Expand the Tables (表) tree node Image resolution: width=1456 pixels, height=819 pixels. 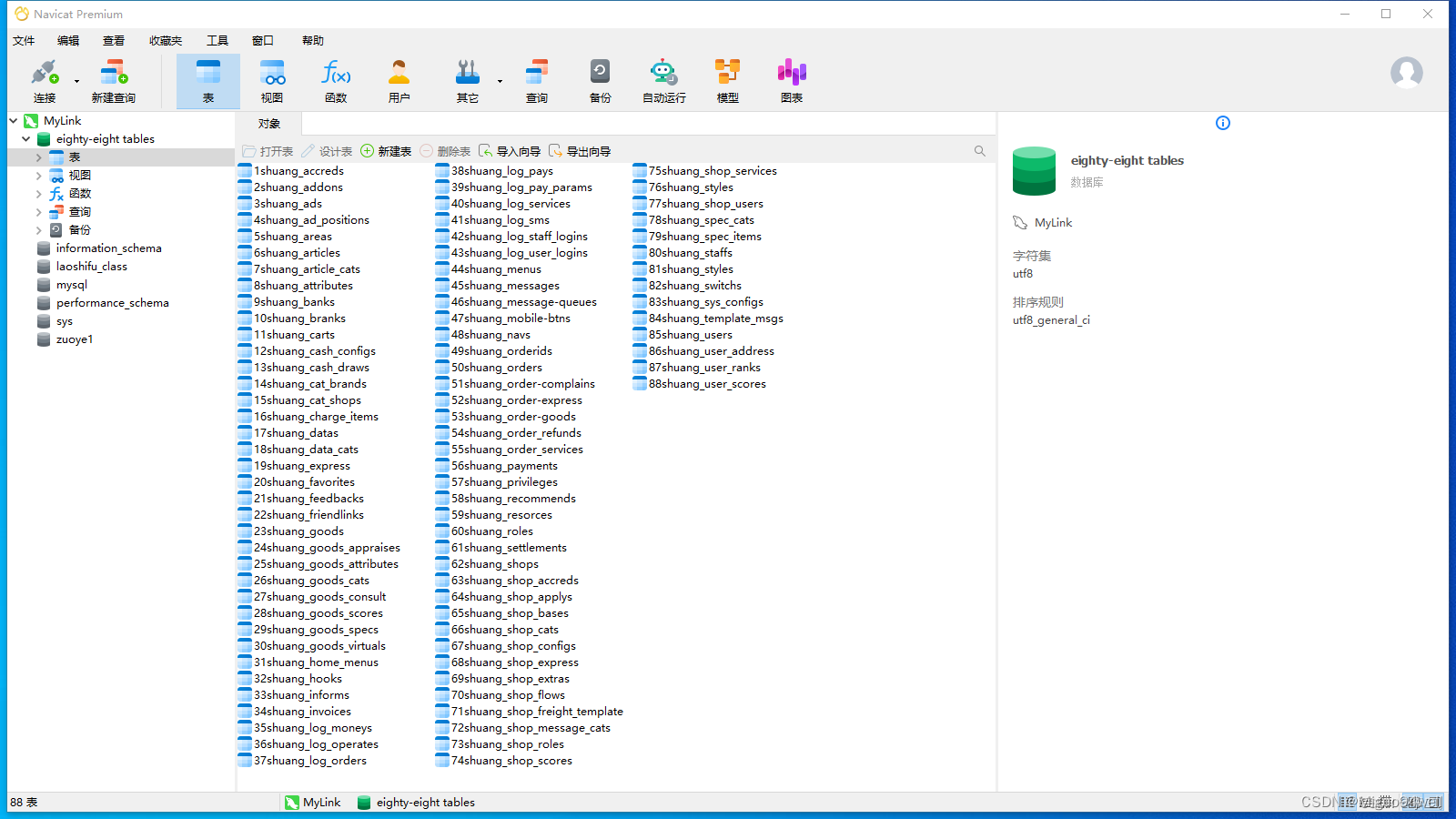click(x=39, y=157)
